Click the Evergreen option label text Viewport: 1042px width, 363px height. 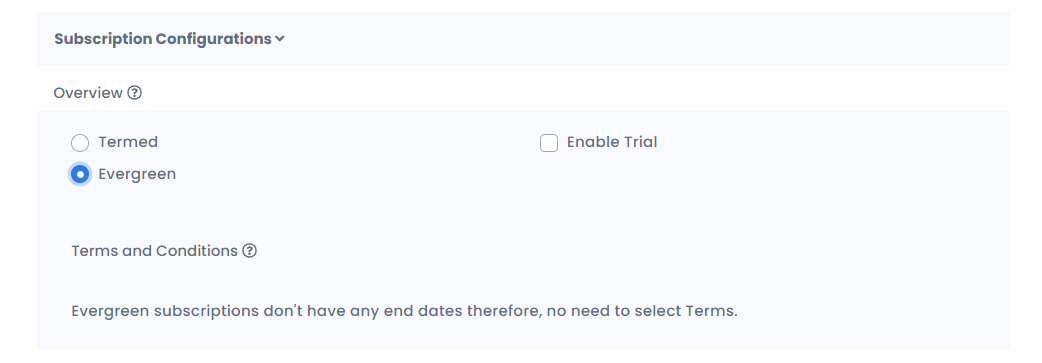137,174
